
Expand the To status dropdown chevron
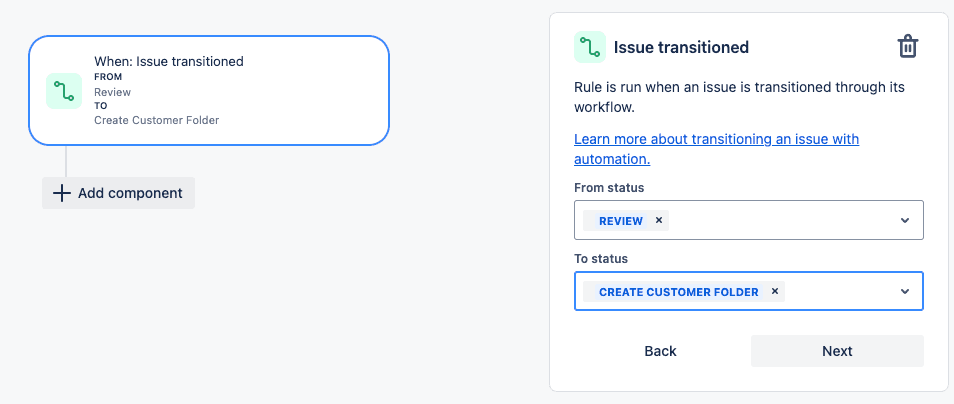click(x=905, y=291)
